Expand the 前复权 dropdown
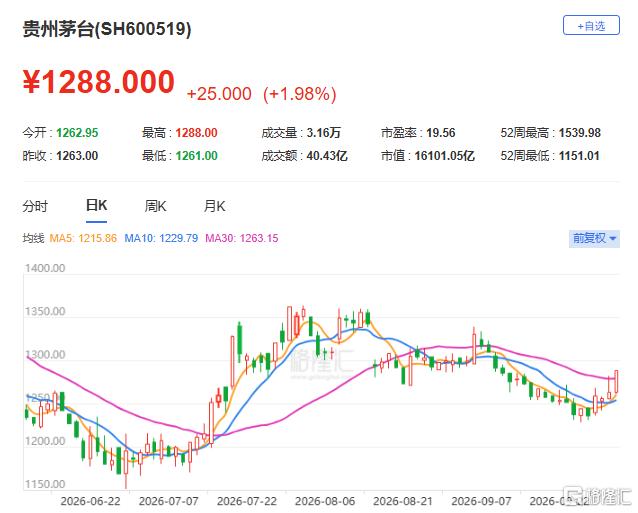638x513 pixels. coord(594,238)
